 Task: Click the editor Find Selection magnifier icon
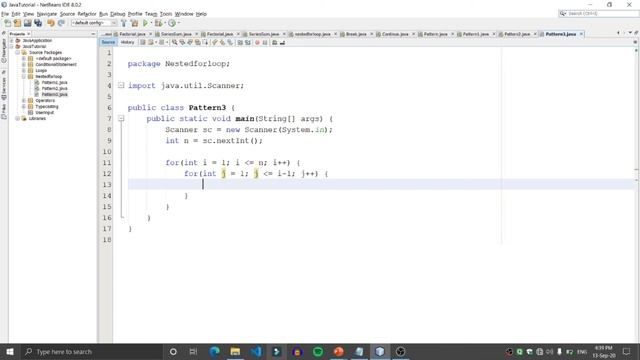175,42
